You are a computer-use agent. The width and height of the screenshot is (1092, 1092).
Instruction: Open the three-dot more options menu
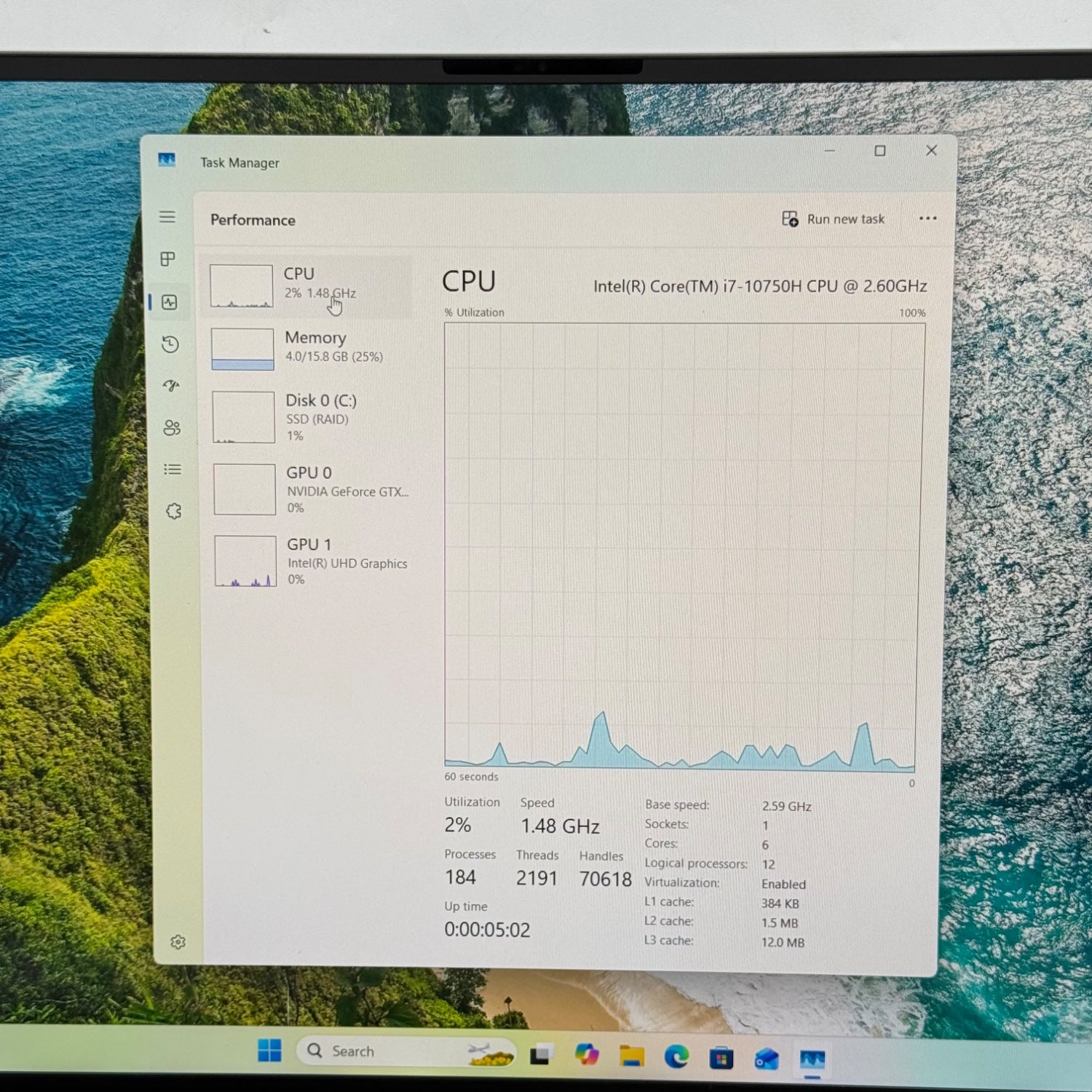click(927, 218)
